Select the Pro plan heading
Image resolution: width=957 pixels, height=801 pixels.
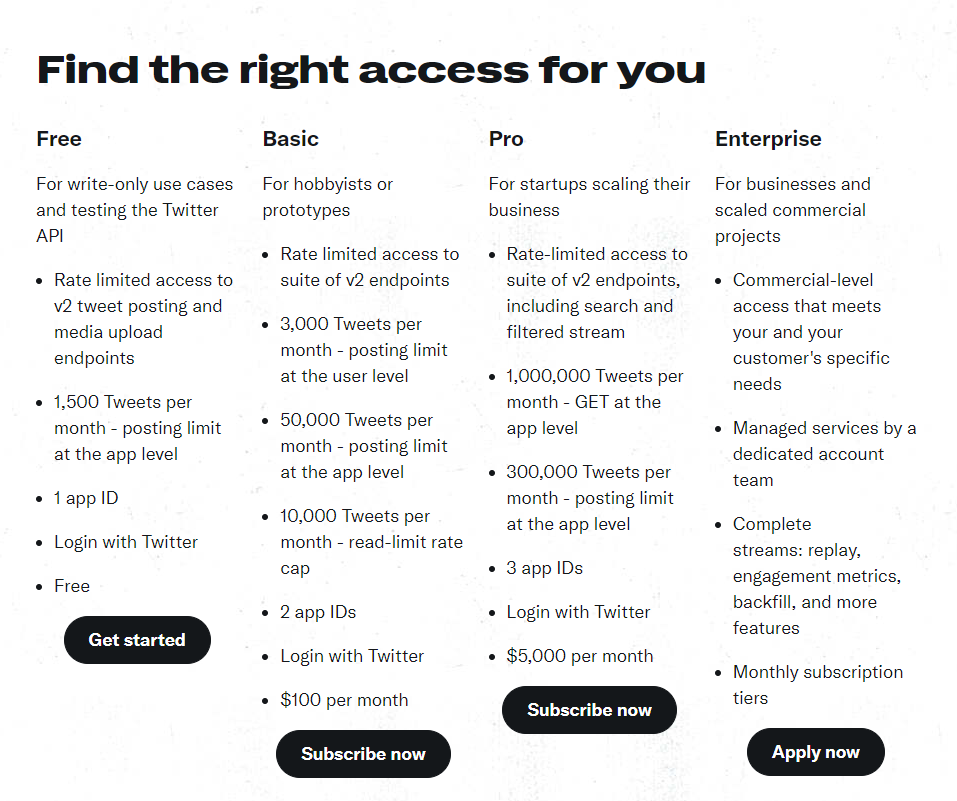coord(506,139)
